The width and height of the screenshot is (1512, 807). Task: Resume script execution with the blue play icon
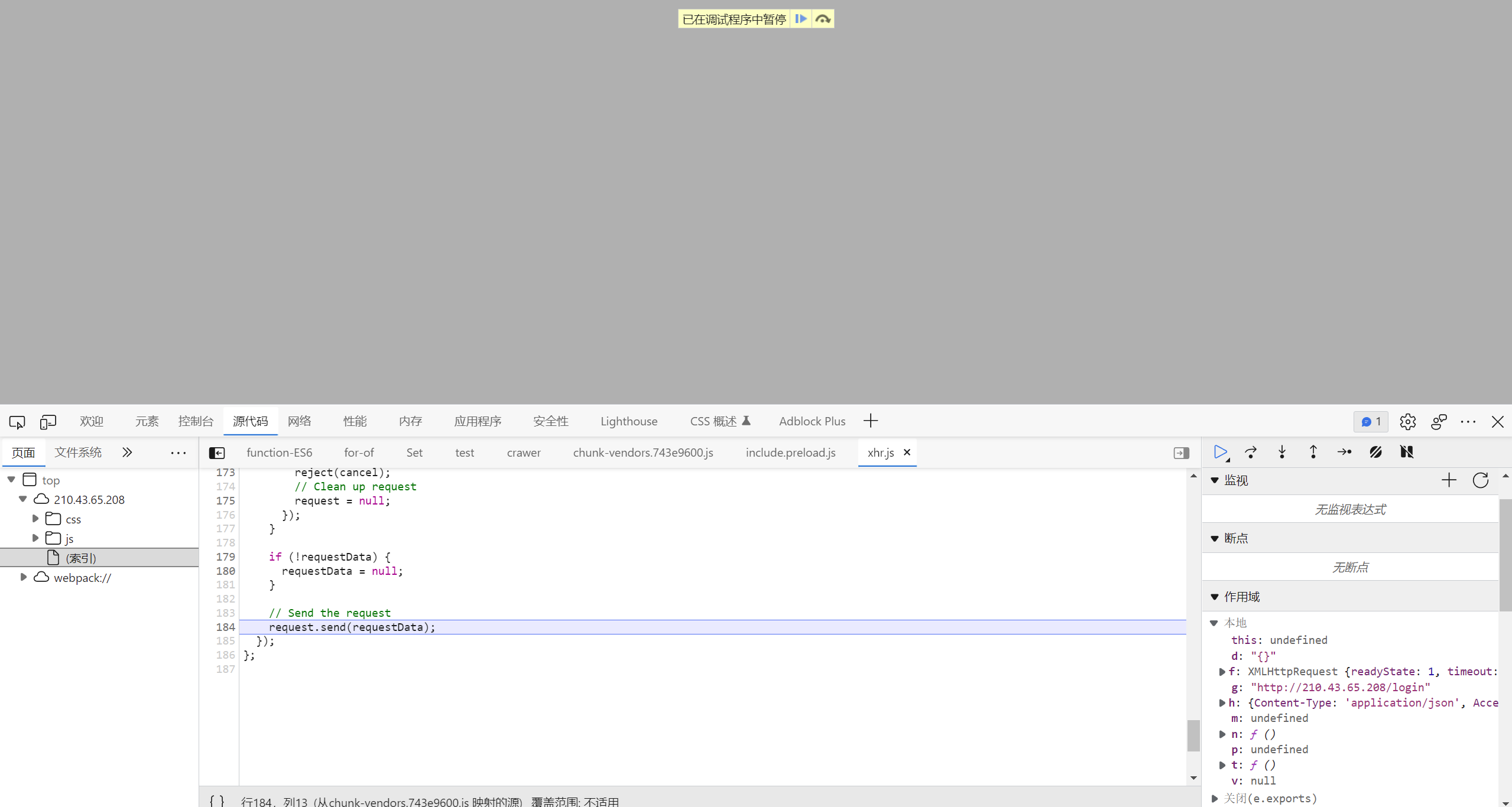[x=1220, y=452]
